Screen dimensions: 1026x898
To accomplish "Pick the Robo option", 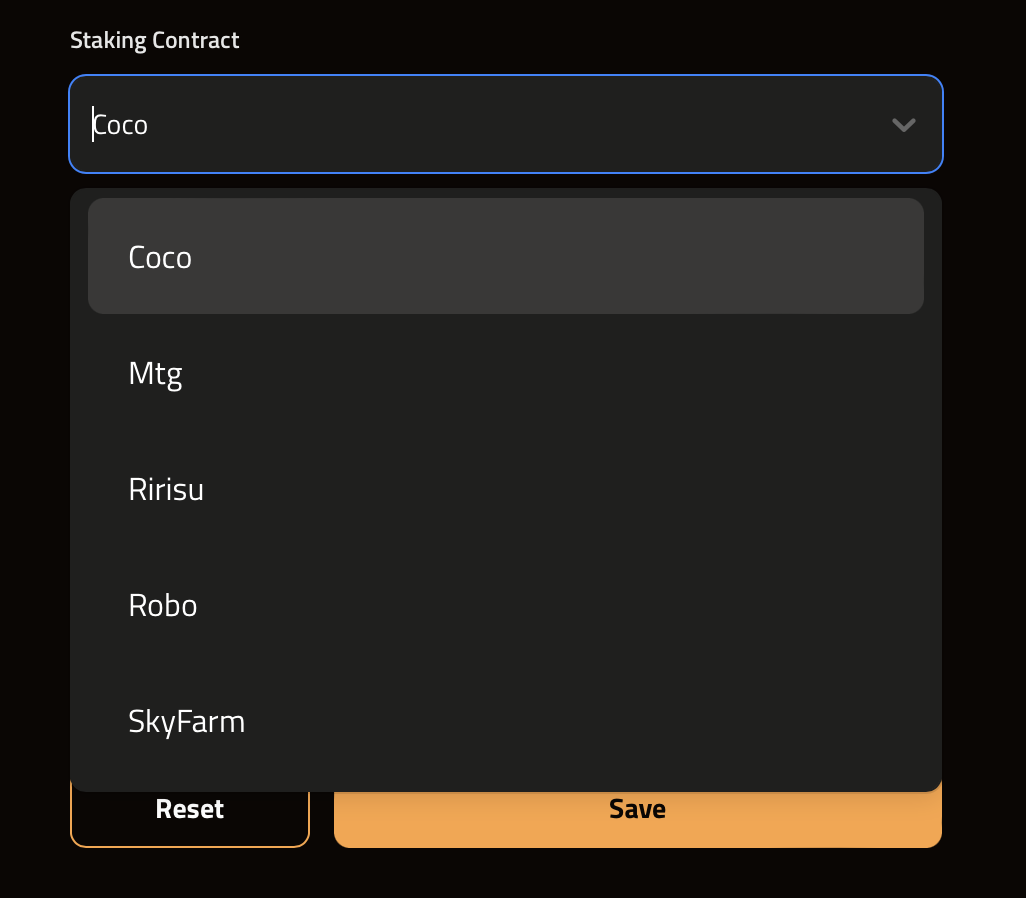I will coord(505,606).
